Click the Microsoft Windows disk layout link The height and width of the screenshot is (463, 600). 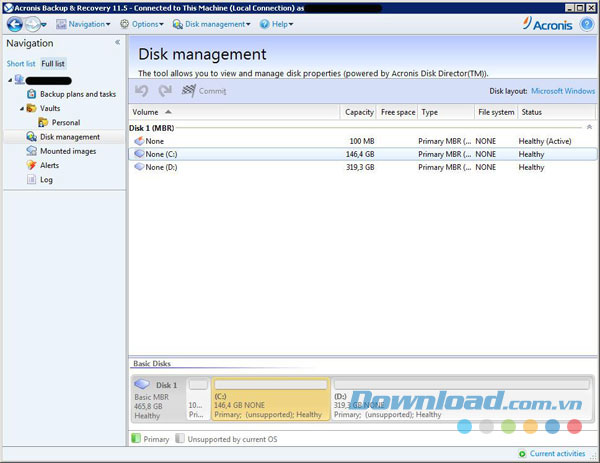[x=563, y=91]
